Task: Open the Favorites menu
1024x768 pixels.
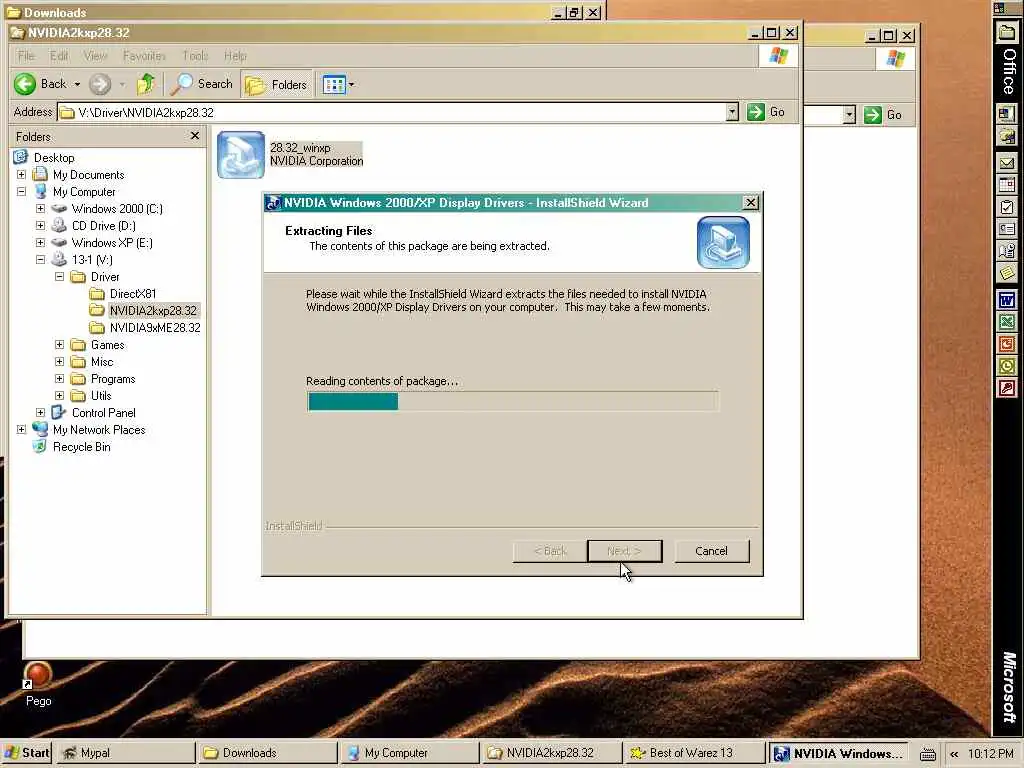Action: [144, 56]
